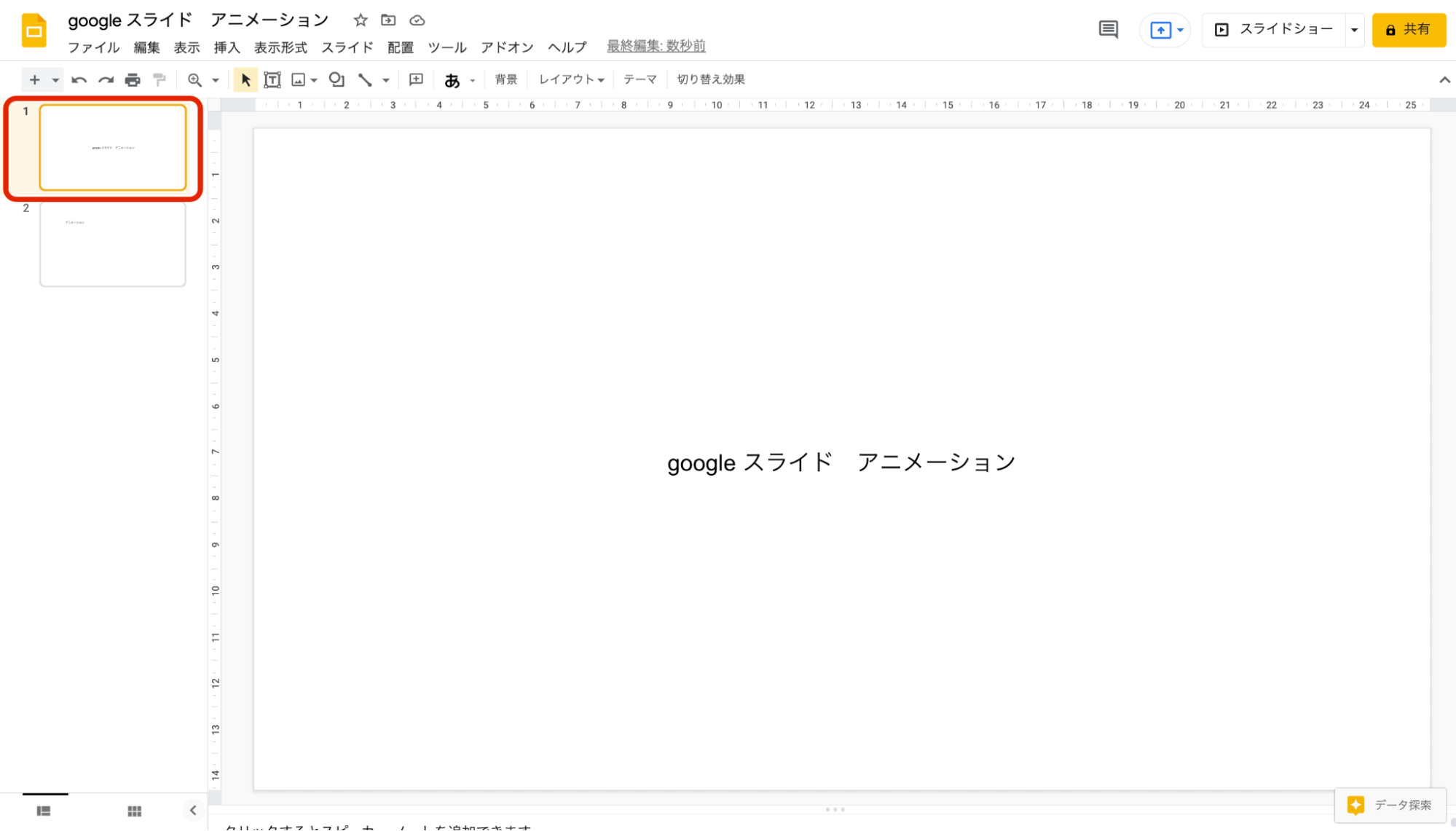Open the 表示 menu
This screenshot has height=831, width=1456.
point(186,47)
